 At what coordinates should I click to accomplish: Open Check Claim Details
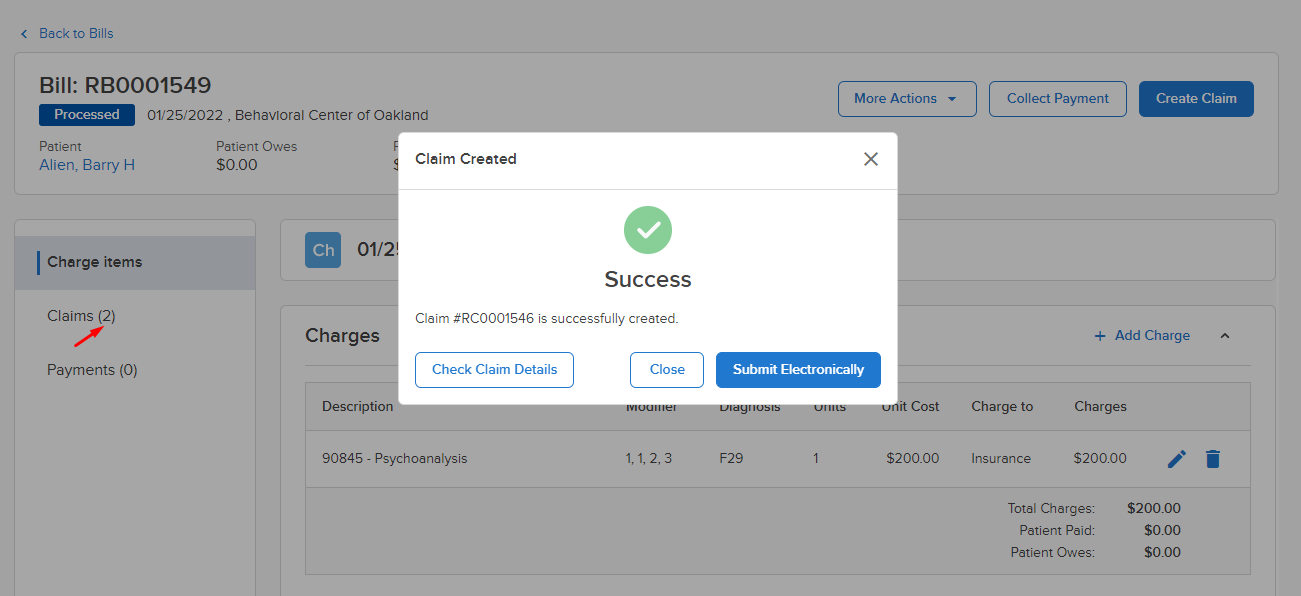click(x=494, y=369)
